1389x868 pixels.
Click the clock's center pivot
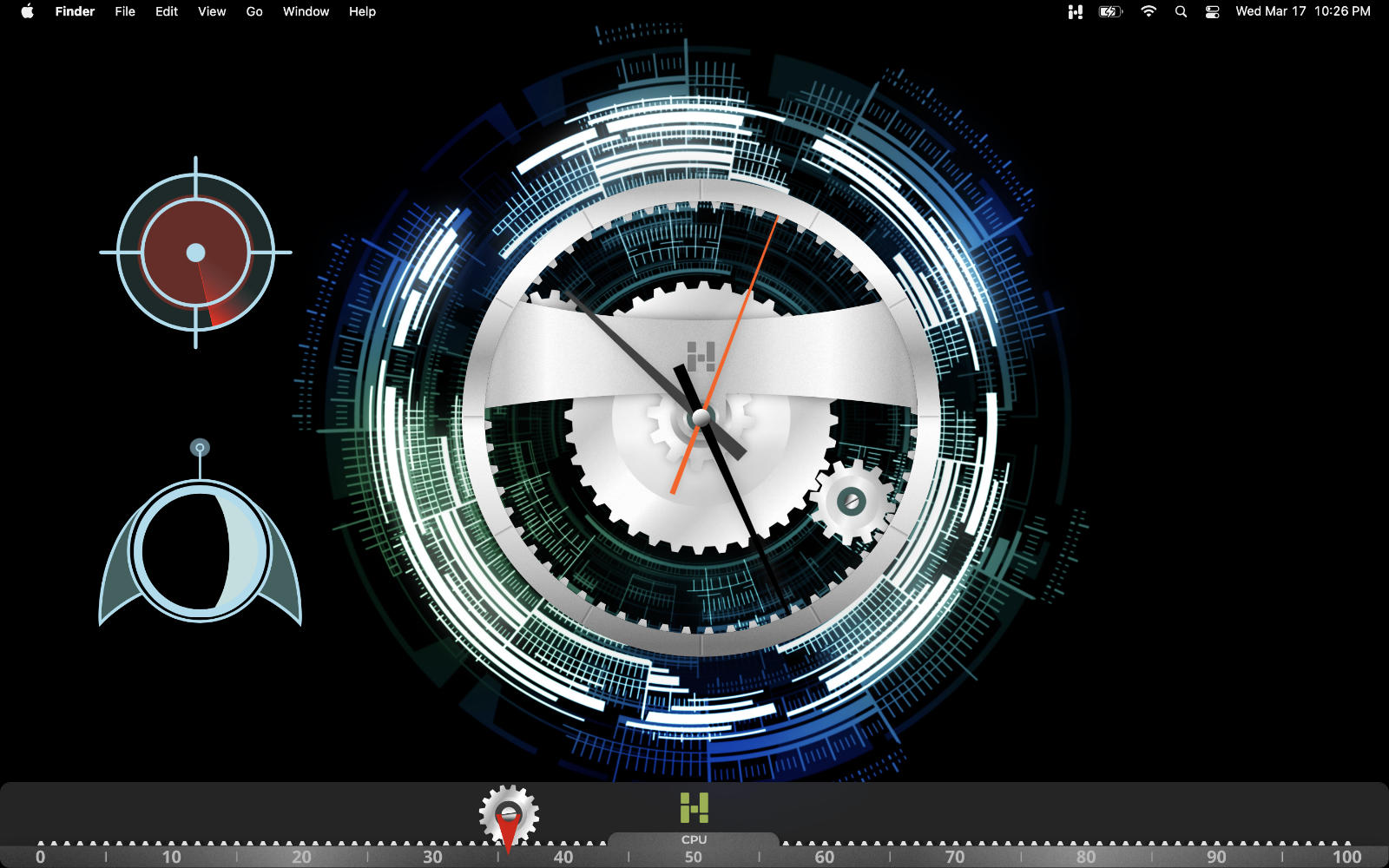[x=701, y=419]
